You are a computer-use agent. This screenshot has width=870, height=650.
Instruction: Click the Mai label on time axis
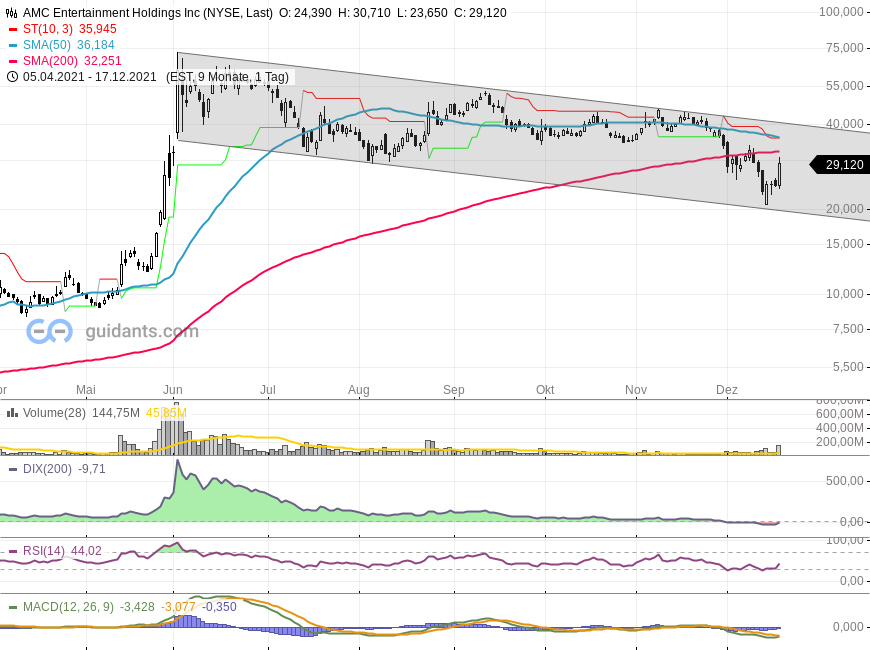point(86,390)
